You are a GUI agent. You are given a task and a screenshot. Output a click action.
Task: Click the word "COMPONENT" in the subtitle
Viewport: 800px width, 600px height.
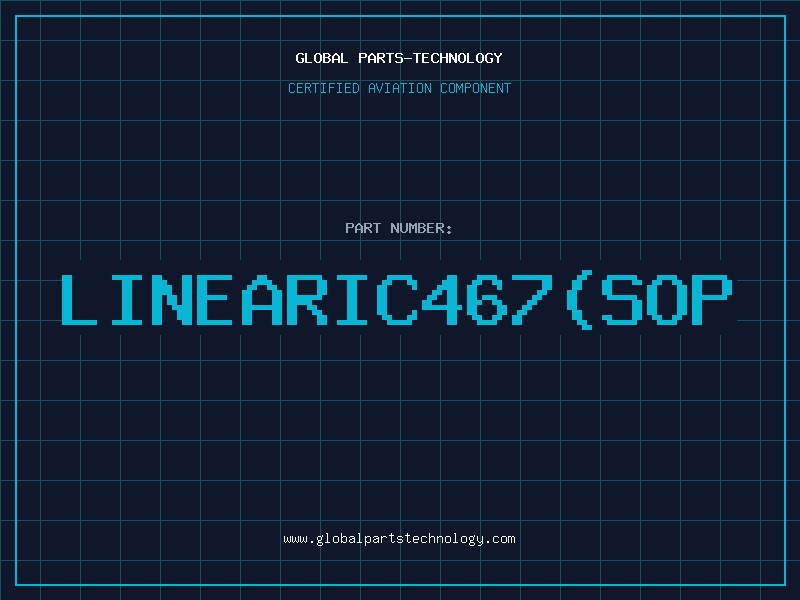475,89
